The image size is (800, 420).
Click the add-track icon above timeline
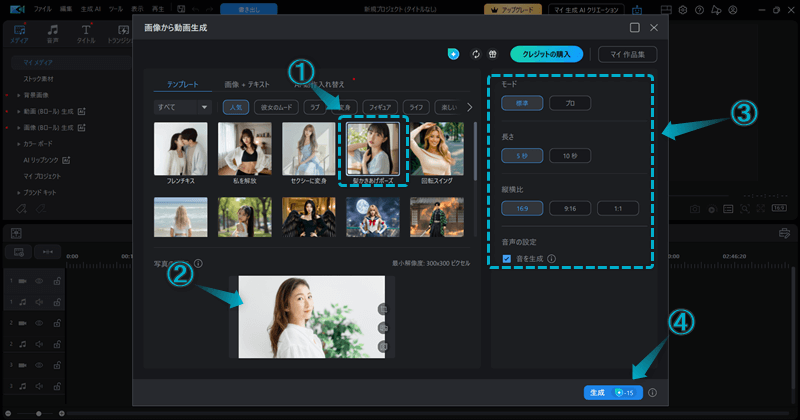click(x=19, y=252)
